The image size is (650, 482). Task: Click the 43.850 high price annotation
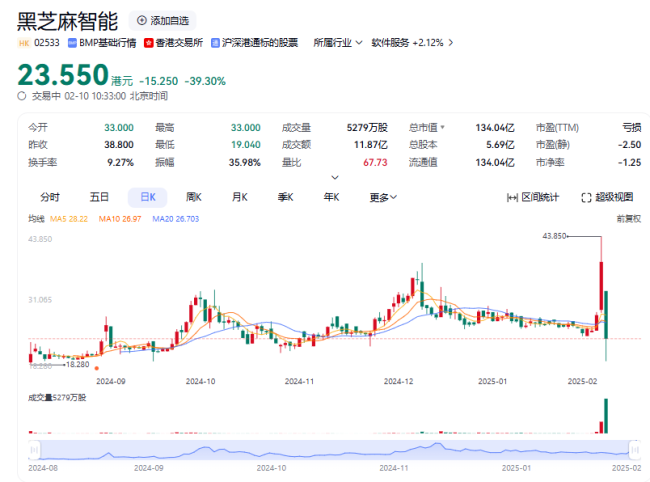click(554, 236)
